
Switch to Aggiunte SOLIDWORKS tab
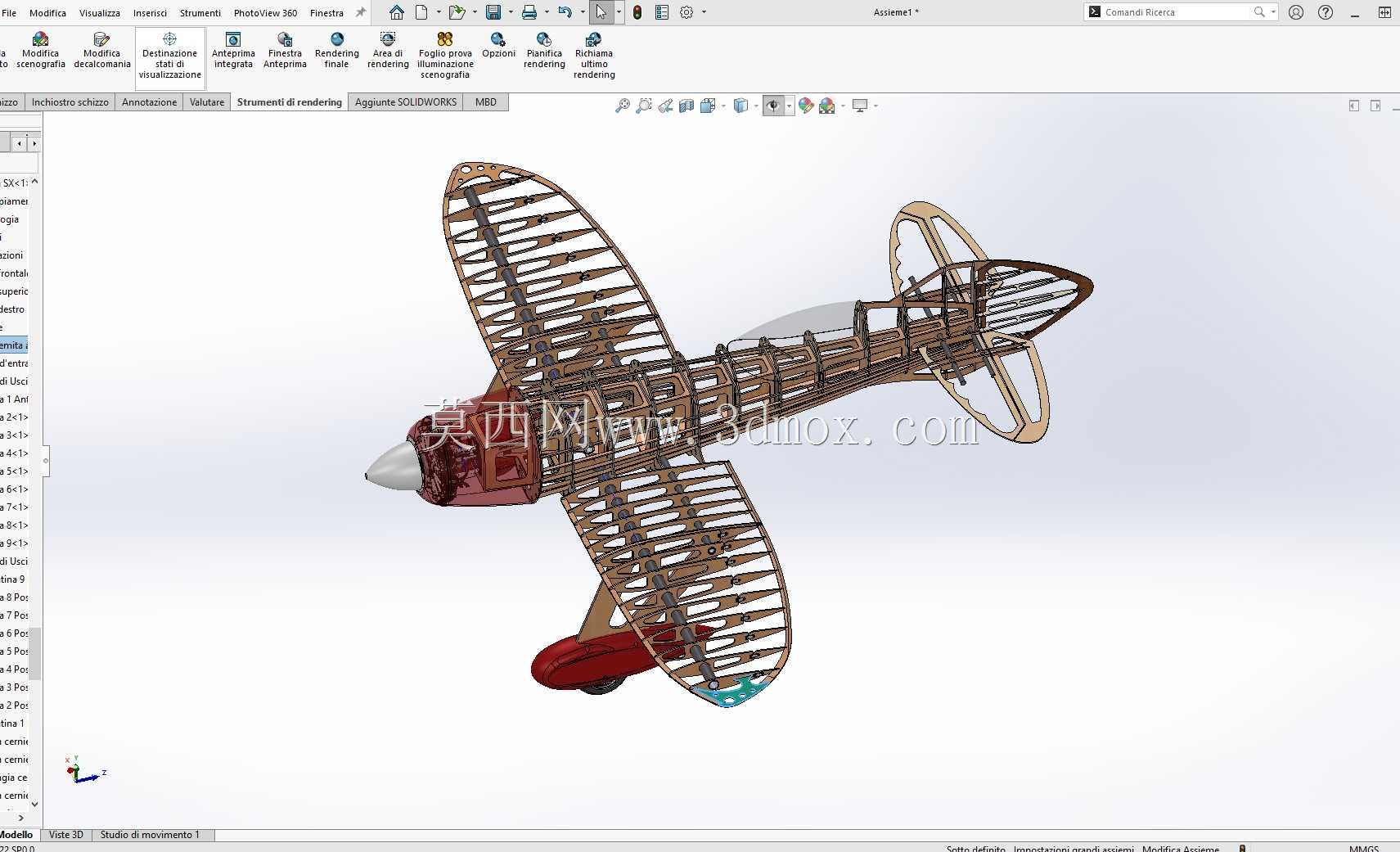point(406,102)
